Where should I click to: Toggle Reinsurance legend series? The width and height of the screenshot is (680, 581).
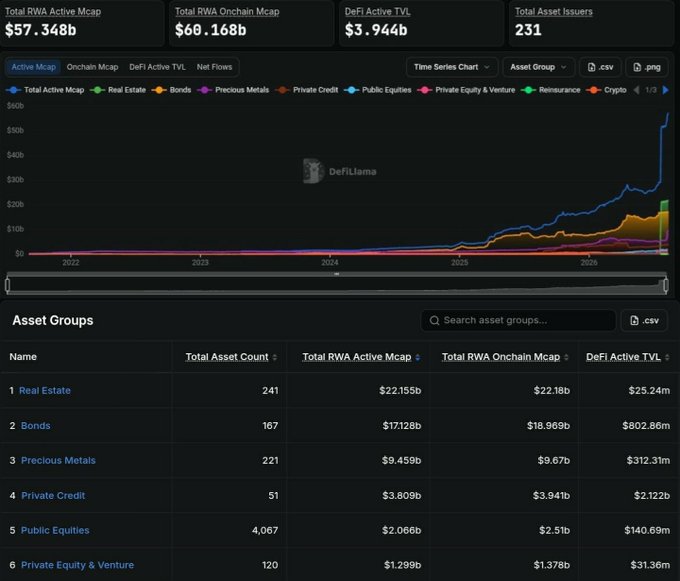[x=550, y=90]
